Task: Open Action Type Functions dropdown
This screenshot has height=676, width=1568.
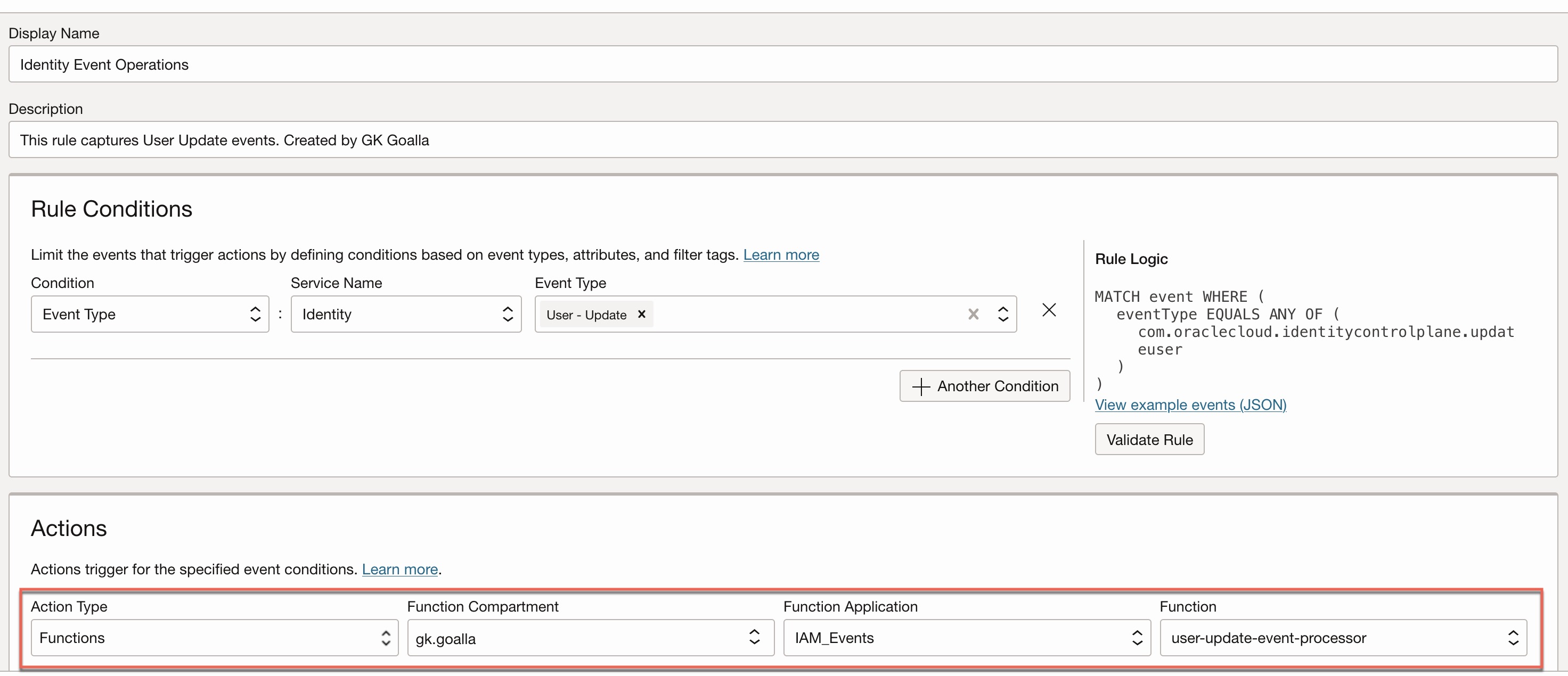Action: coord(214,638)
